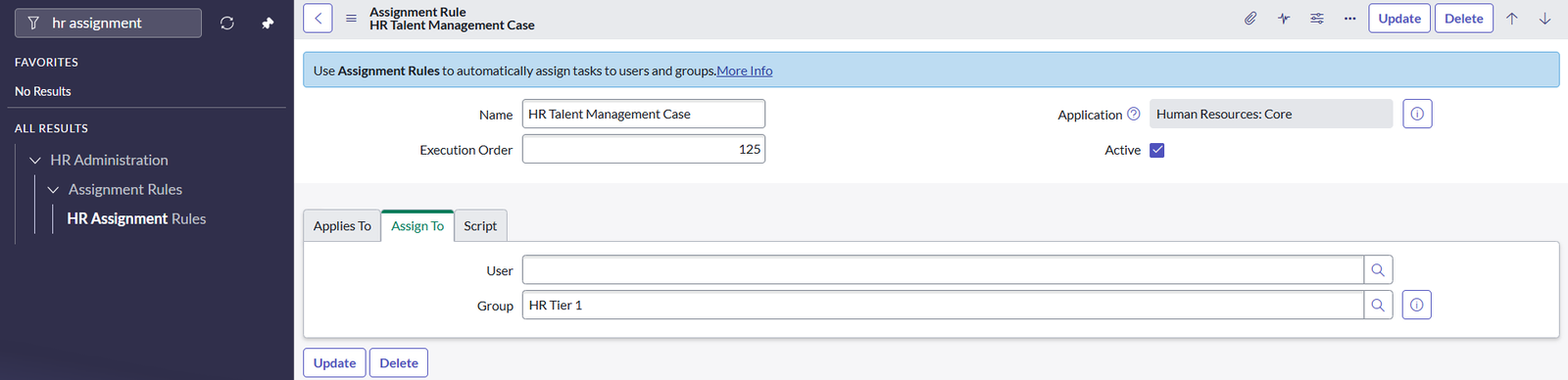1568x380 pixels.
Task: Click the top Delete button
Action: [1464, 19]
